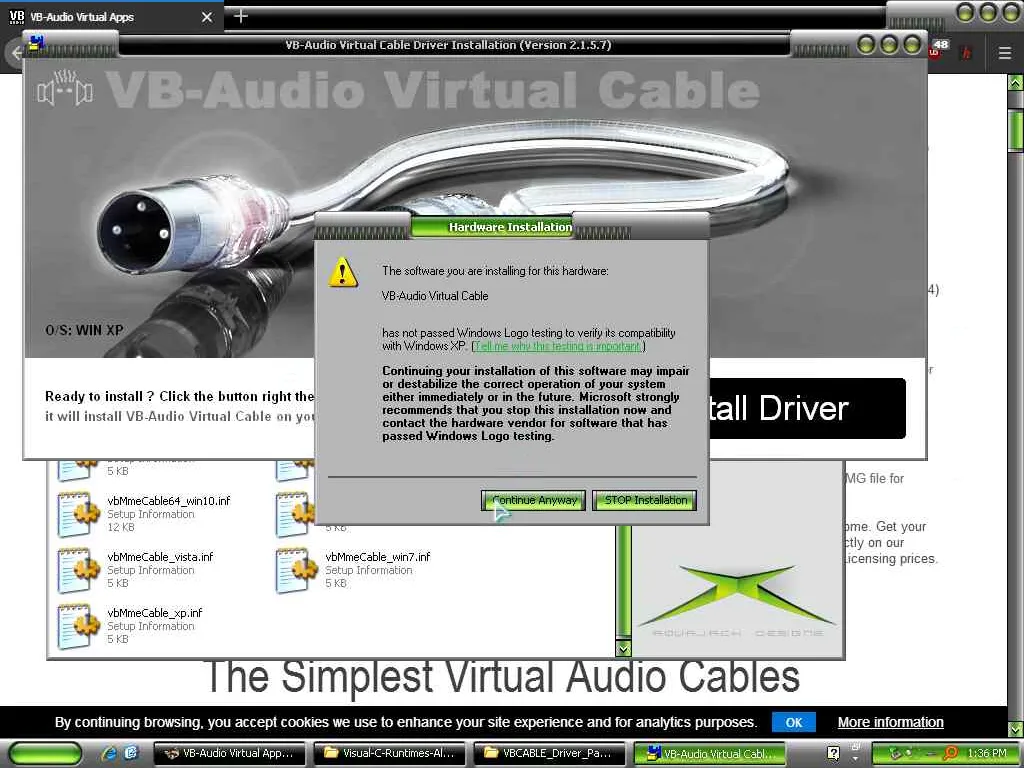Switch to 'VB-Audio Virtual App...' taskbar item
This screenshot has width=1024, height=768.
229,754
